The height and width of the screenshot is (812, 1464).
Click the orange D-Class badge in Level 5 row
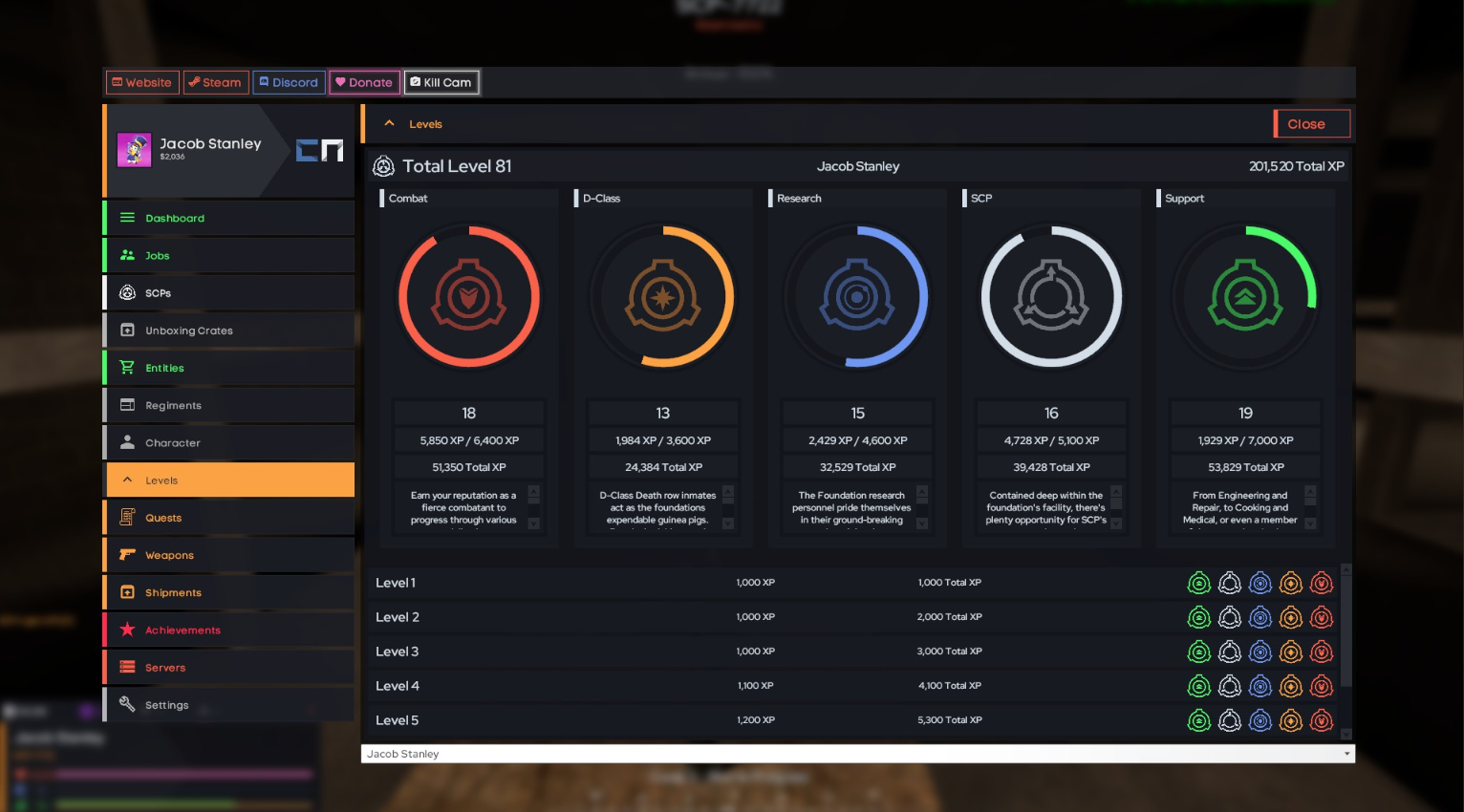coord(1291,720)
